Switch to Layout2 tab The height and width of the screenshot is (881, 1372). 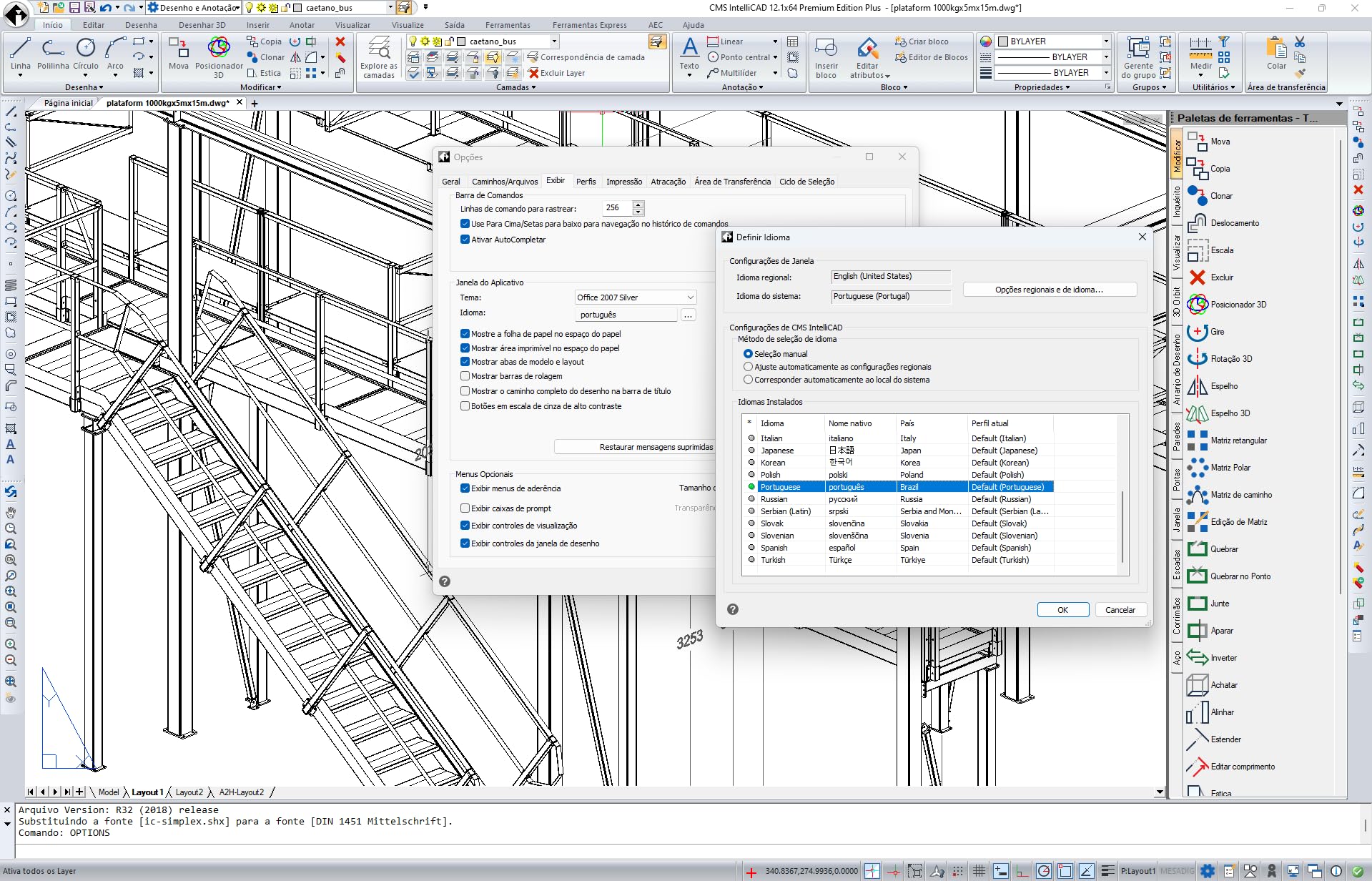tap(189, 792)
